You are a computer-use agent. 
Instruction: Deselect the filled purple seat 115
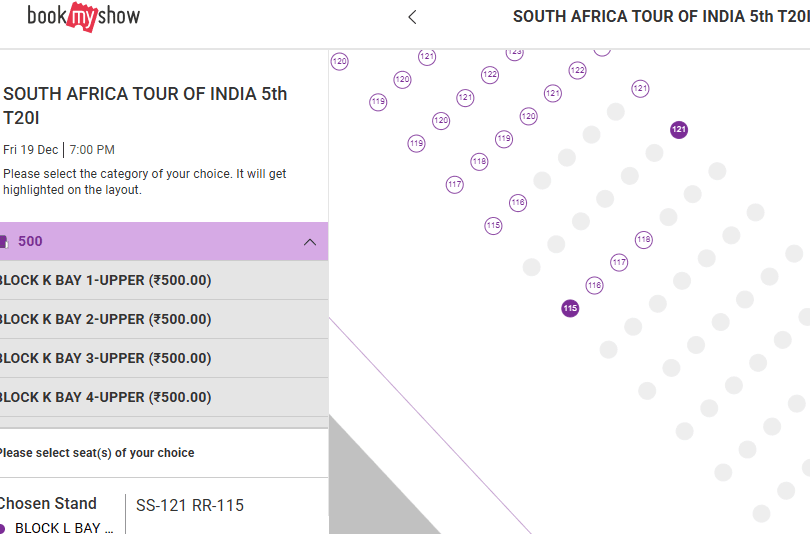tap(570, 308)
